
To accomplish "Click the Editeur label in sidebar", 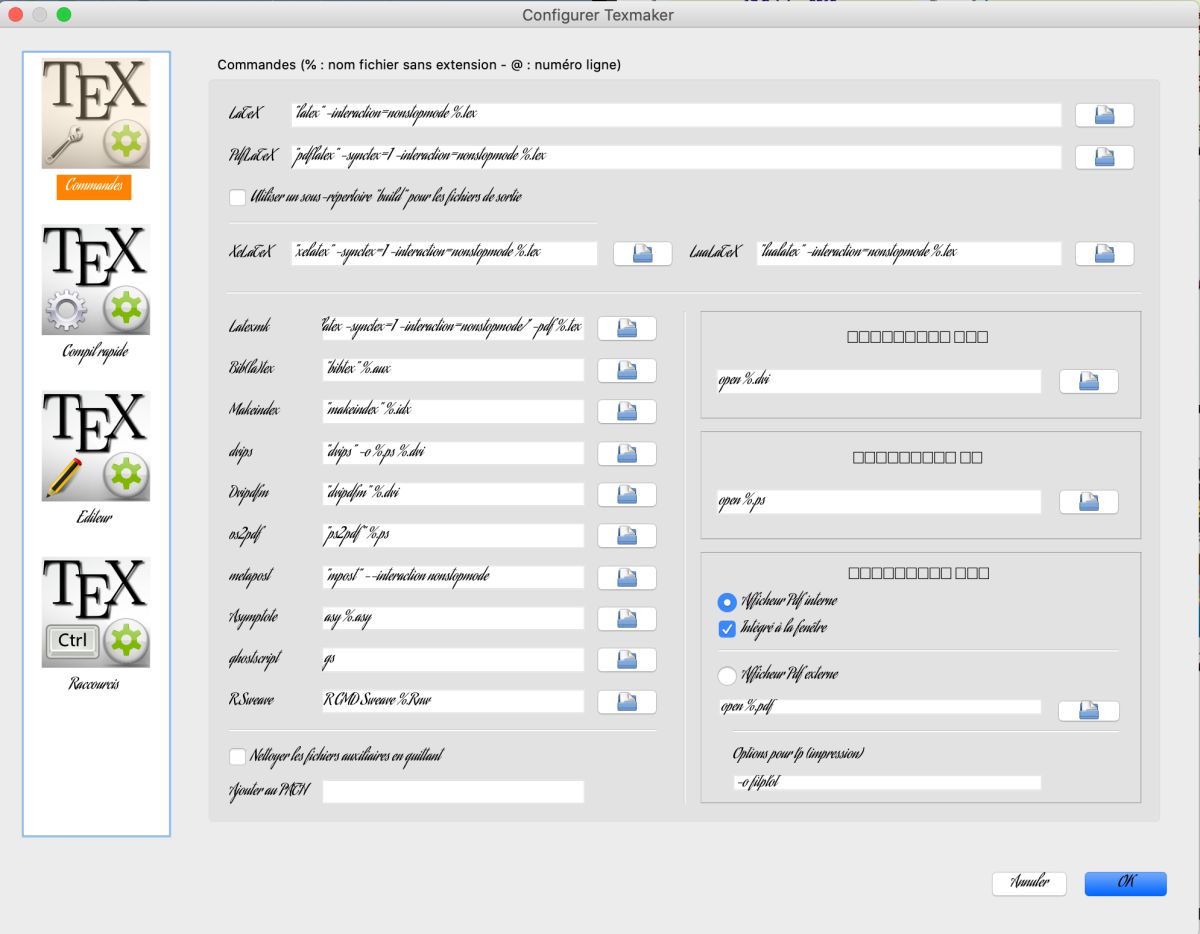I will coord(95,518).
